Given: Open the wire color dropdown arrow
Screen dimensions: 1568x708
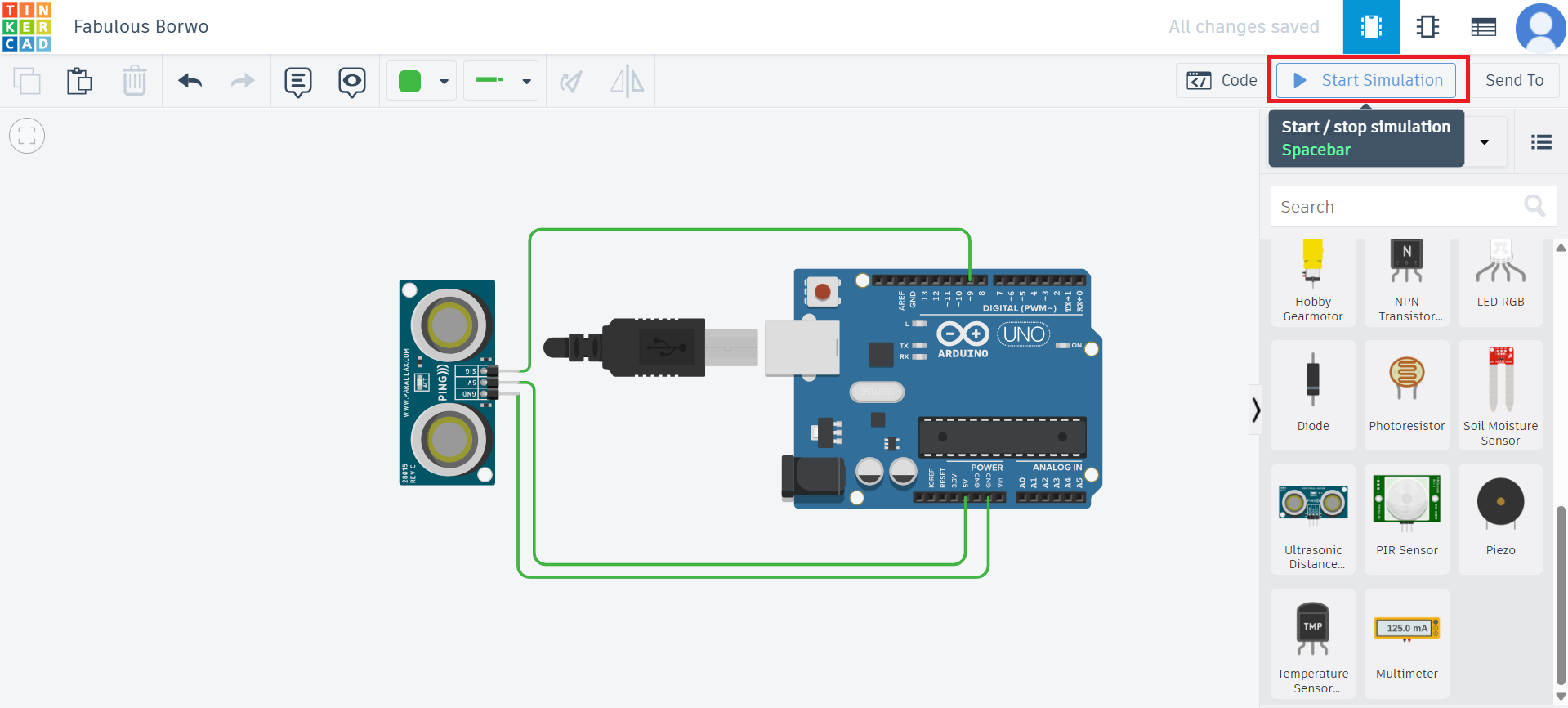Looking at the screenshot, I should [x=444, y=81].
